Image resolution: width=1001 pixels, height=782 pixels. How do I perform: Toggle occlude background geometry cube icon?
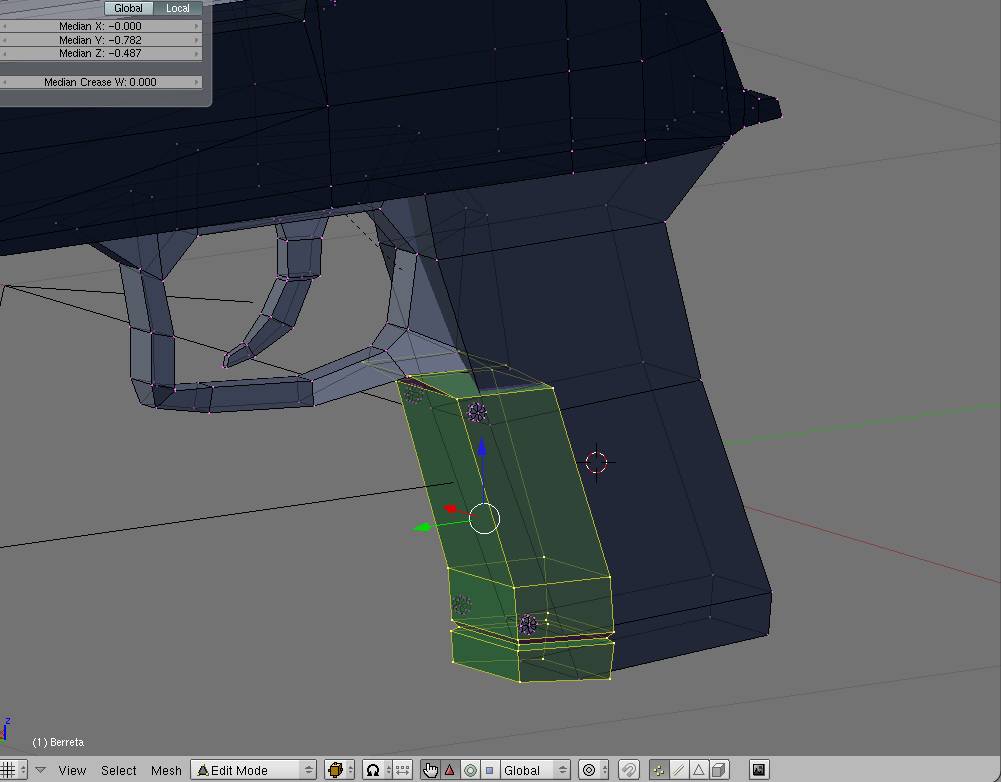[717, 769]
